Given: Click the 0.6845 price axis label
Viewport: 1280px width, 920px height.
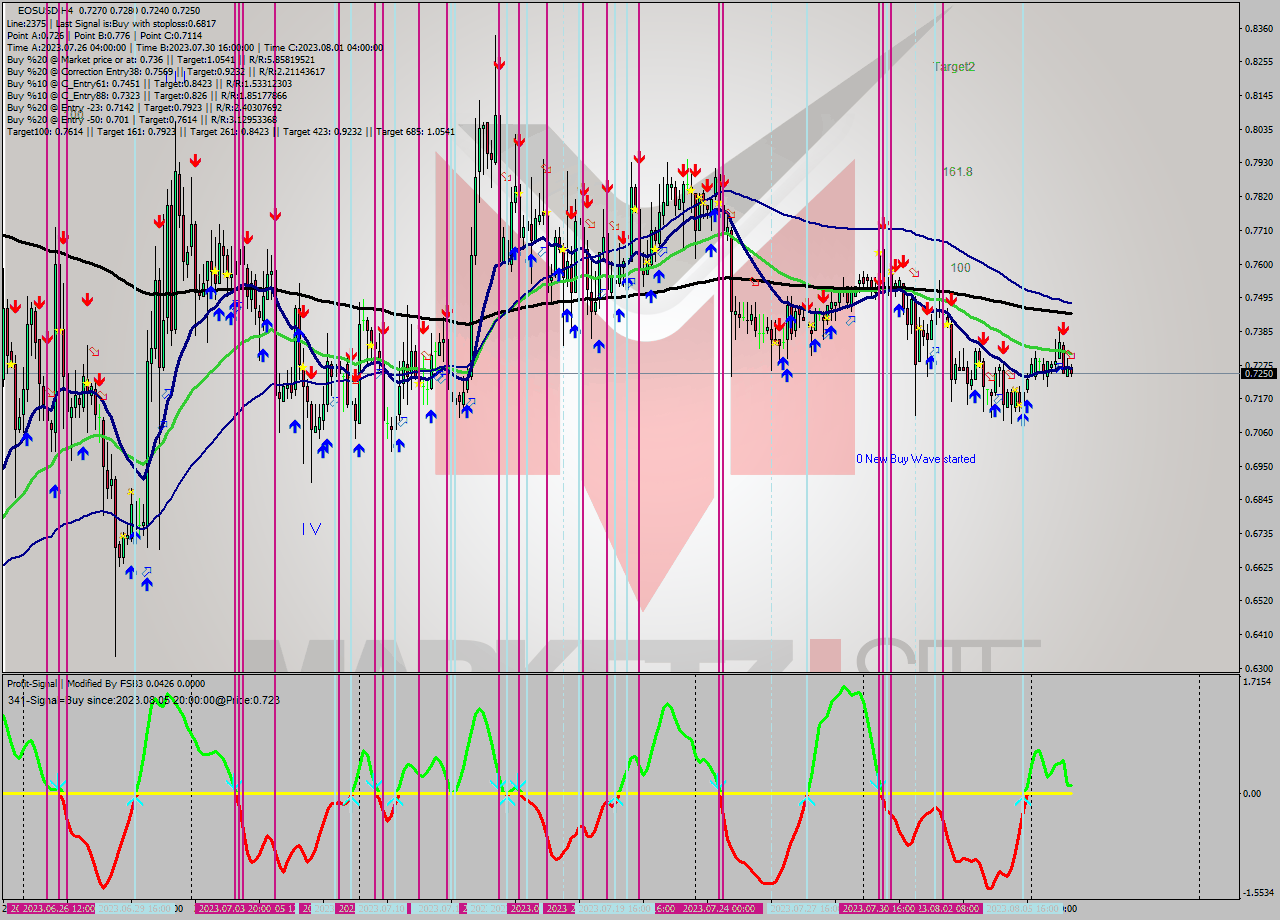Looking at the screenshot, I should 1258,500.
